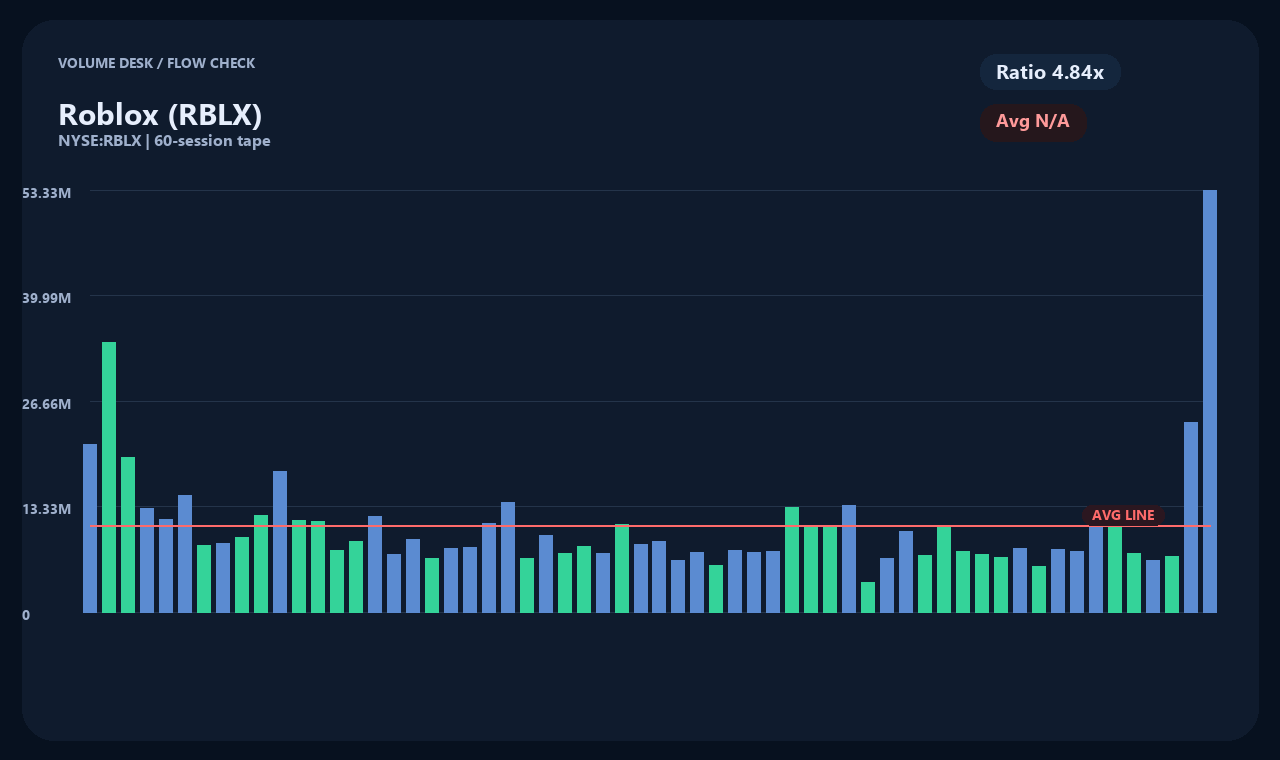Click the 53.33M axis label

coord(47,192)
